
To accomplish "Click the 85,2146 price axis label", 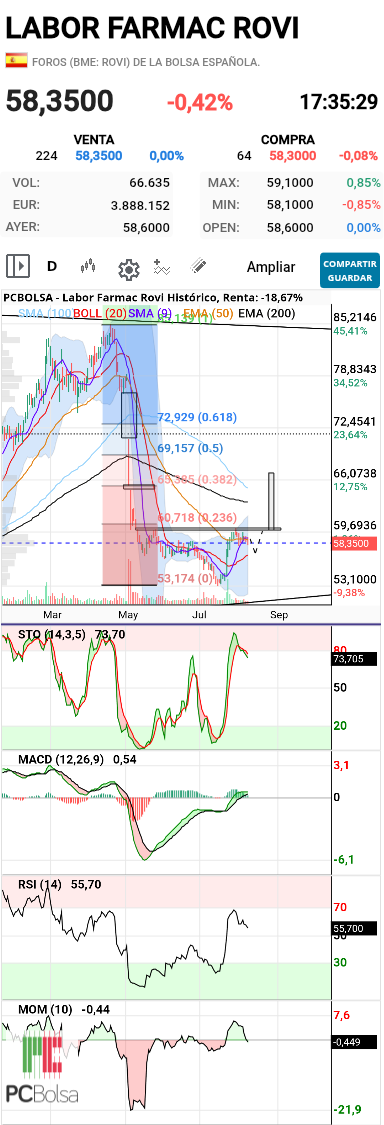I will [x=355, y=317].
